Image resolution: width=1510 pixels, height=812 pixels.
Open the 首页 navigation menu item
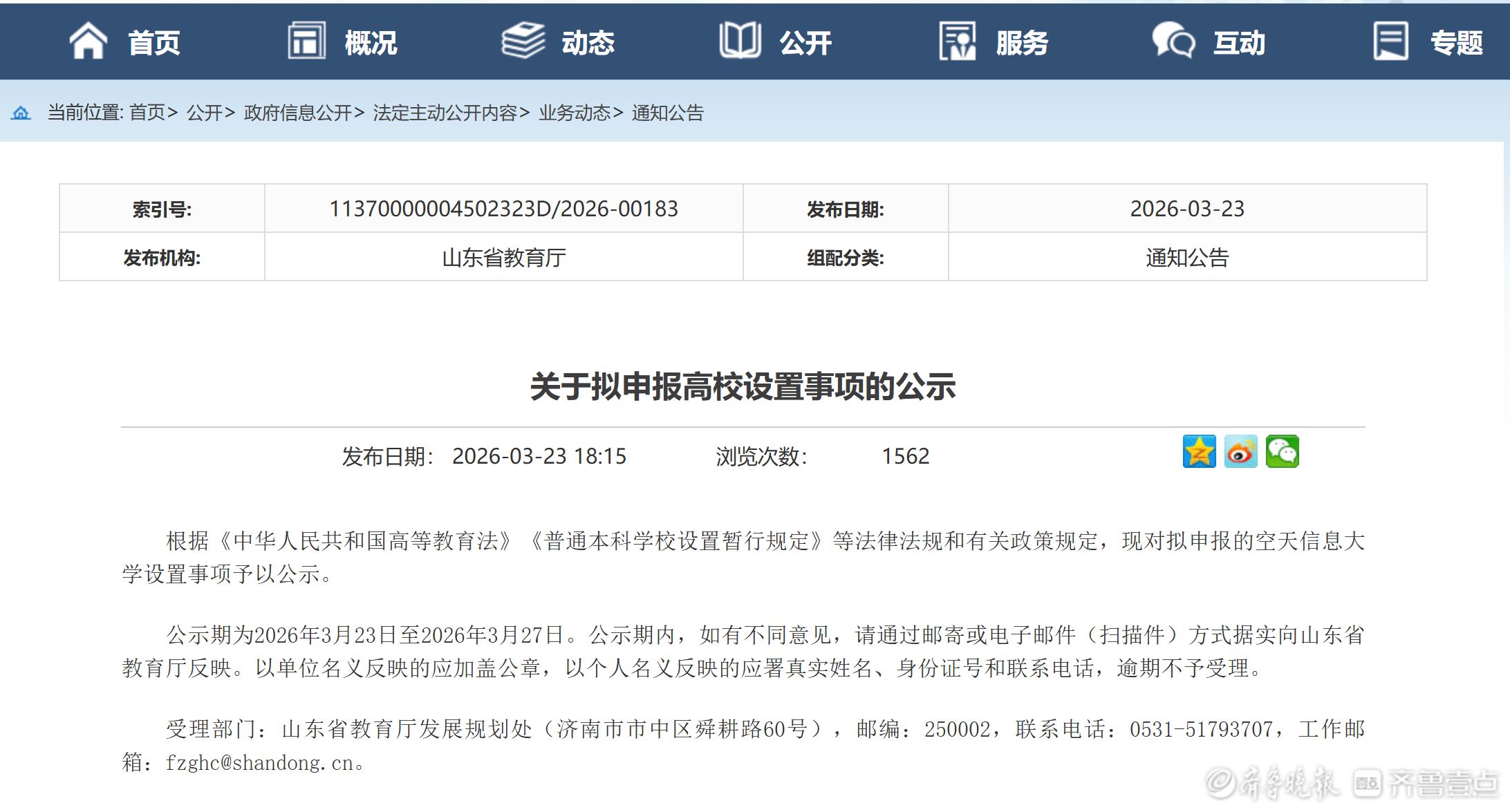154,43
